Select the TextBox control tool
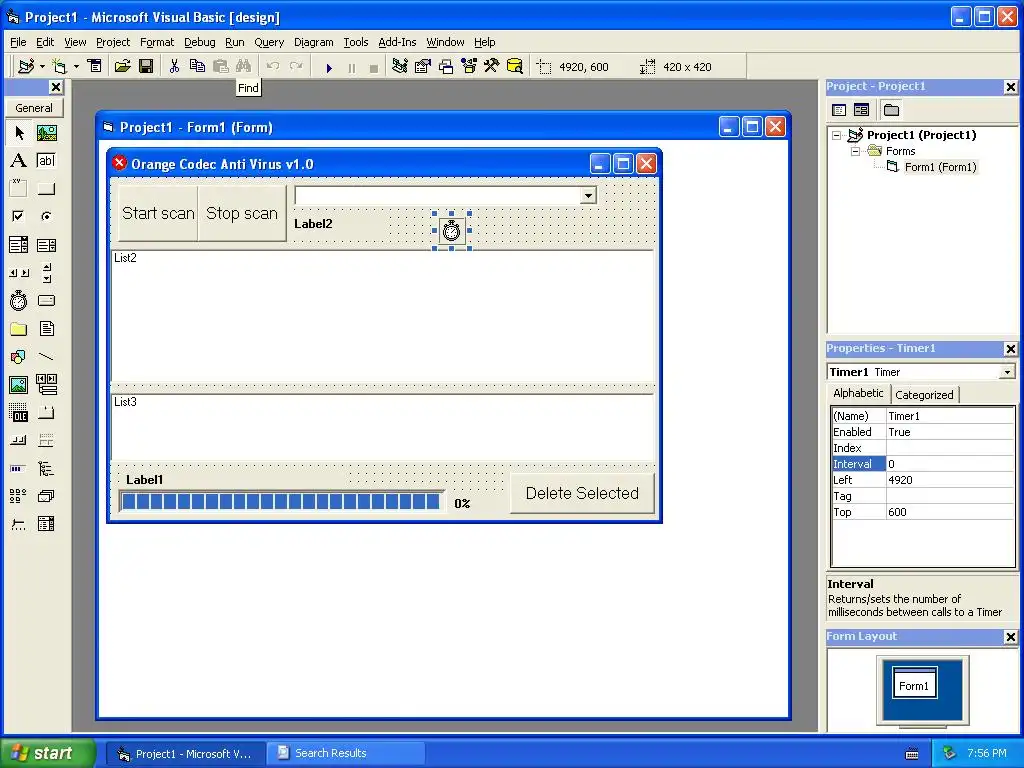 (46, 161)
